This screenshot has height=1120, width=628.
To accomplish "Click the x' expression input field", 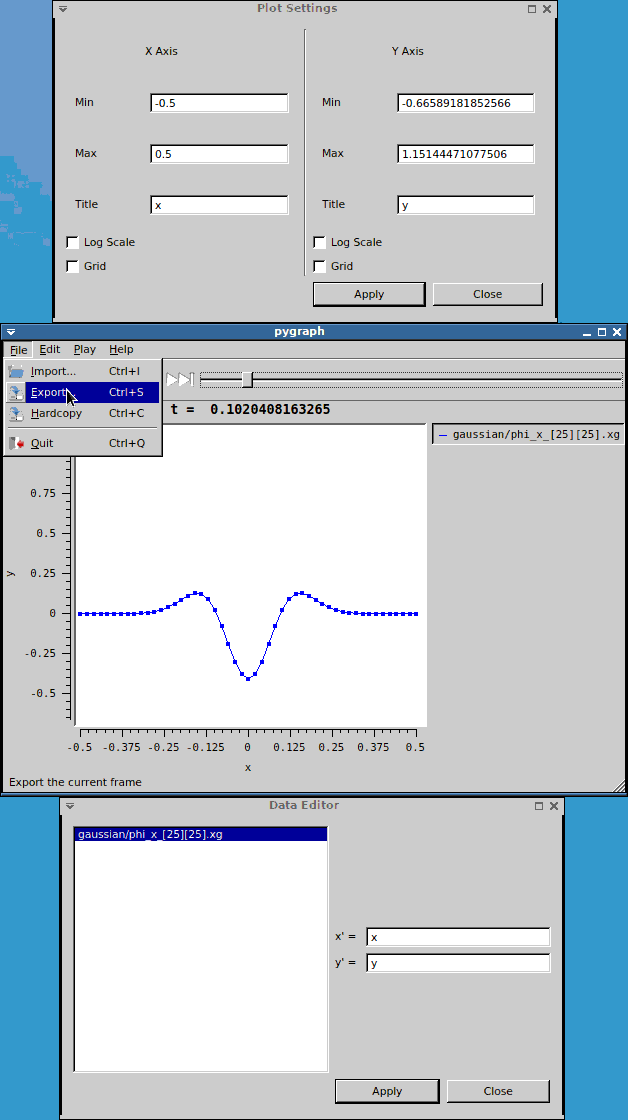I will point(458,937).
